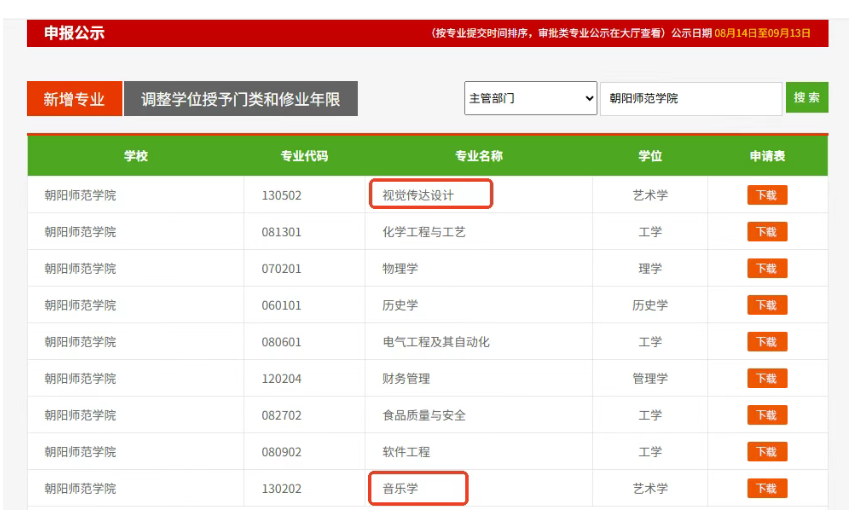Click the search field containing 朝阳师范学院

click(690, 98)
